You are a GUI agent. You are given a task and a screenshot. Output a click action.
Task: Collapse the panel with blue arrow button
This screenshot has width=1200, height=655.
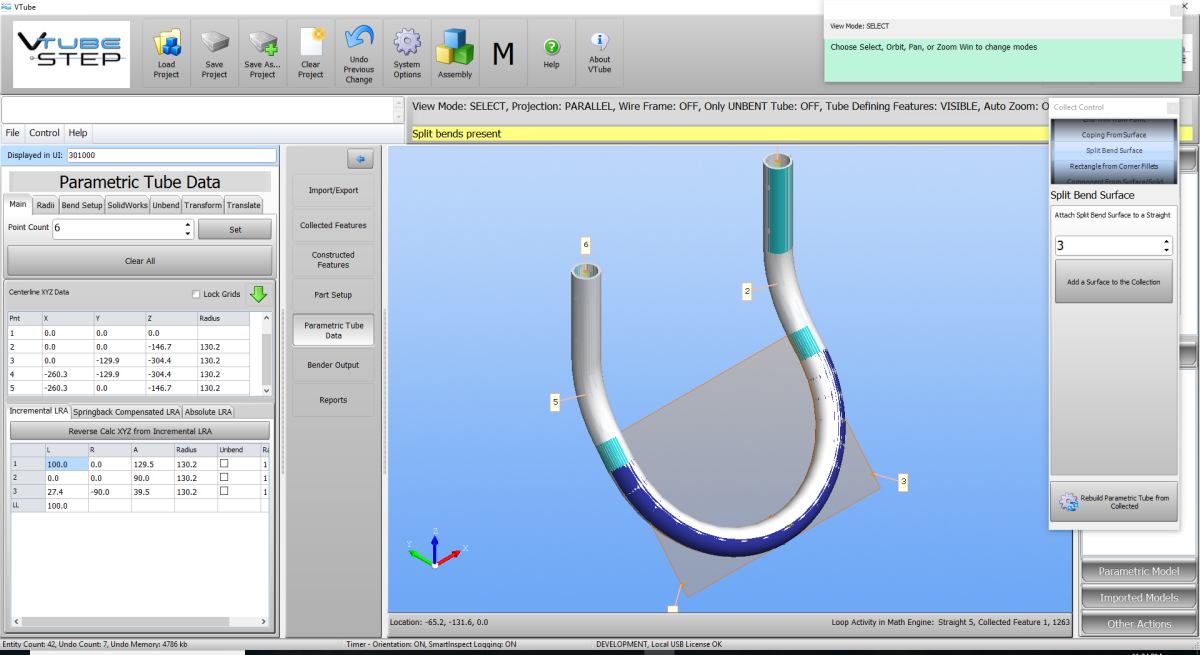pyautogui.click(x=359, y=158)
